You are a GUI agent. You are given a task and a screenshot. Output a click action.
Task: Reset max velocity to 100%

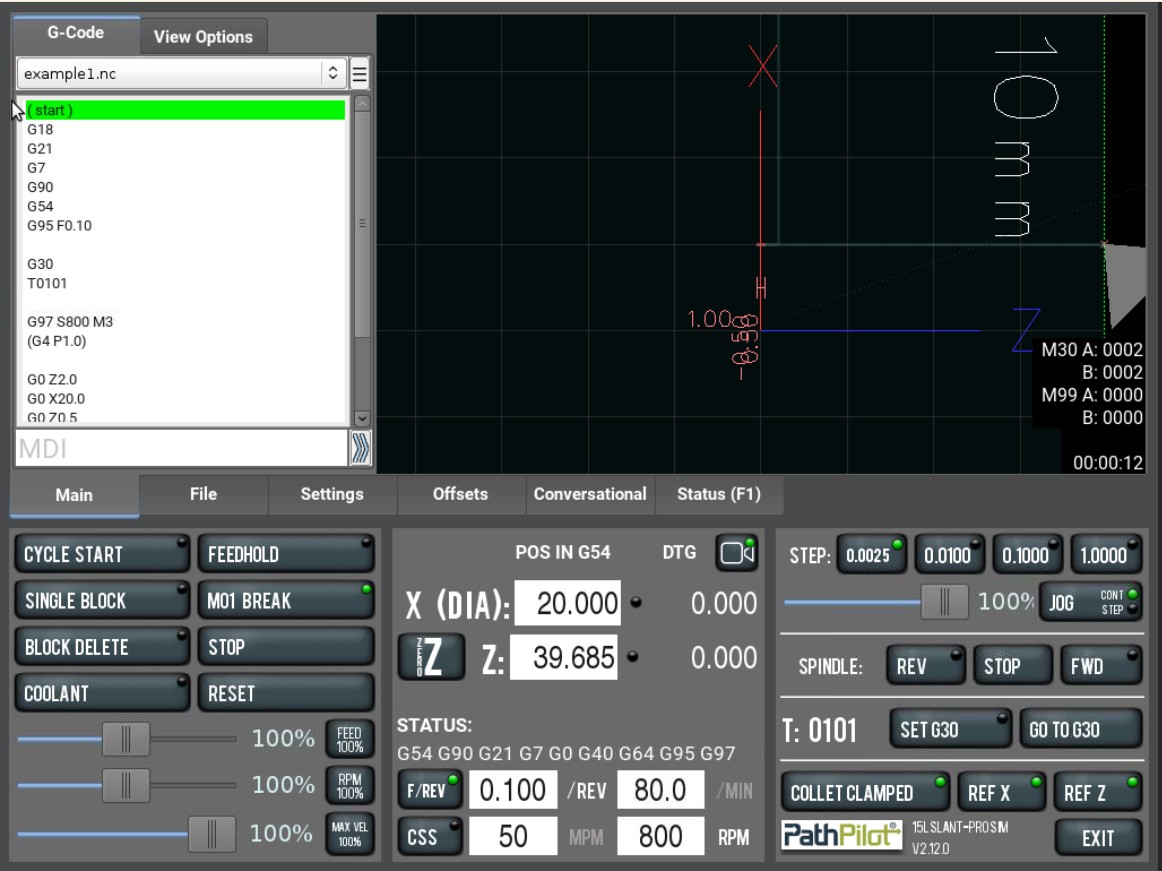tap(349, 833)
